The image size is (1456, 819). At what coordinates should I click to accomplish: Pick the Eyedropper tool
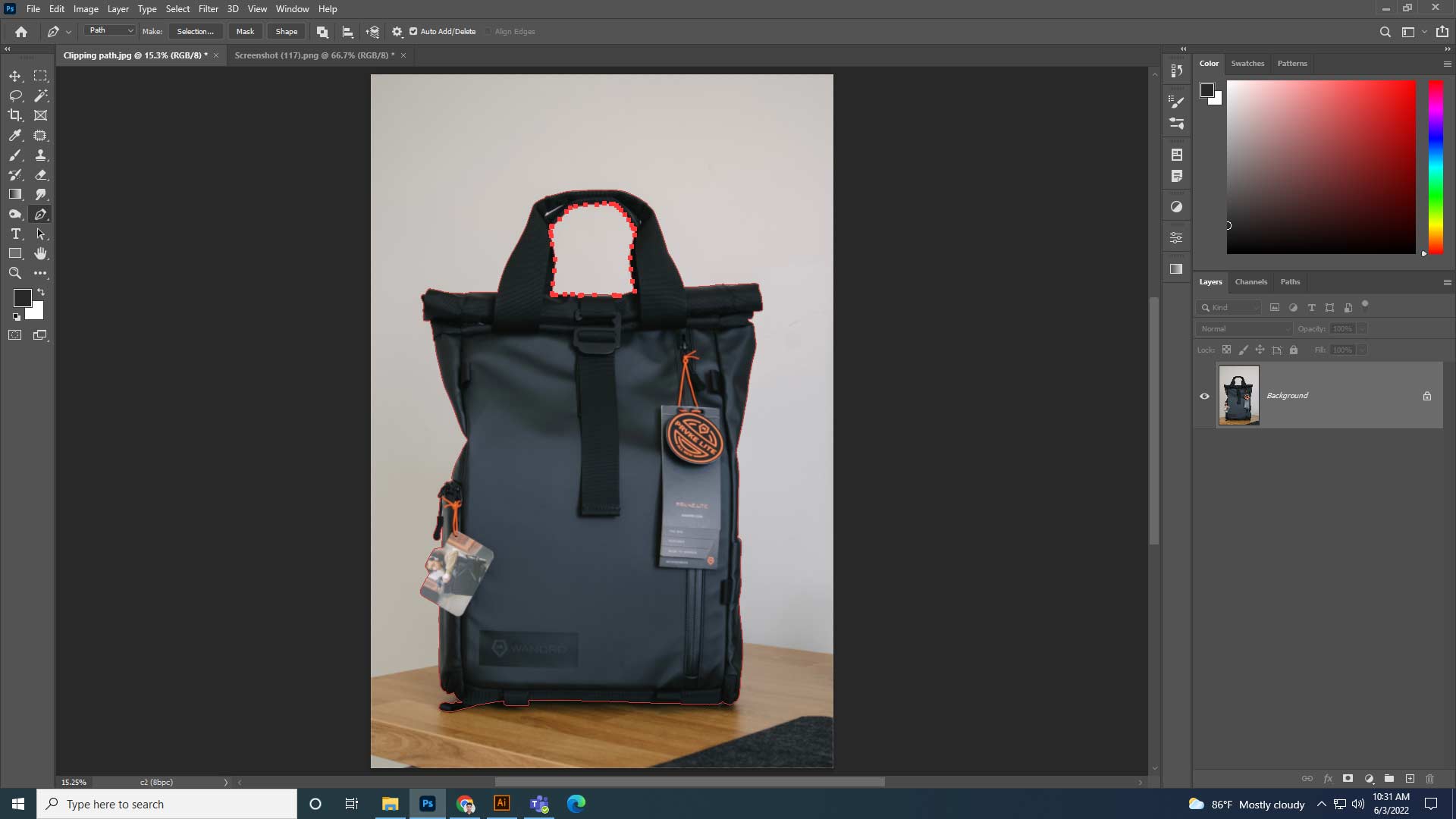[x=15, y=135]
